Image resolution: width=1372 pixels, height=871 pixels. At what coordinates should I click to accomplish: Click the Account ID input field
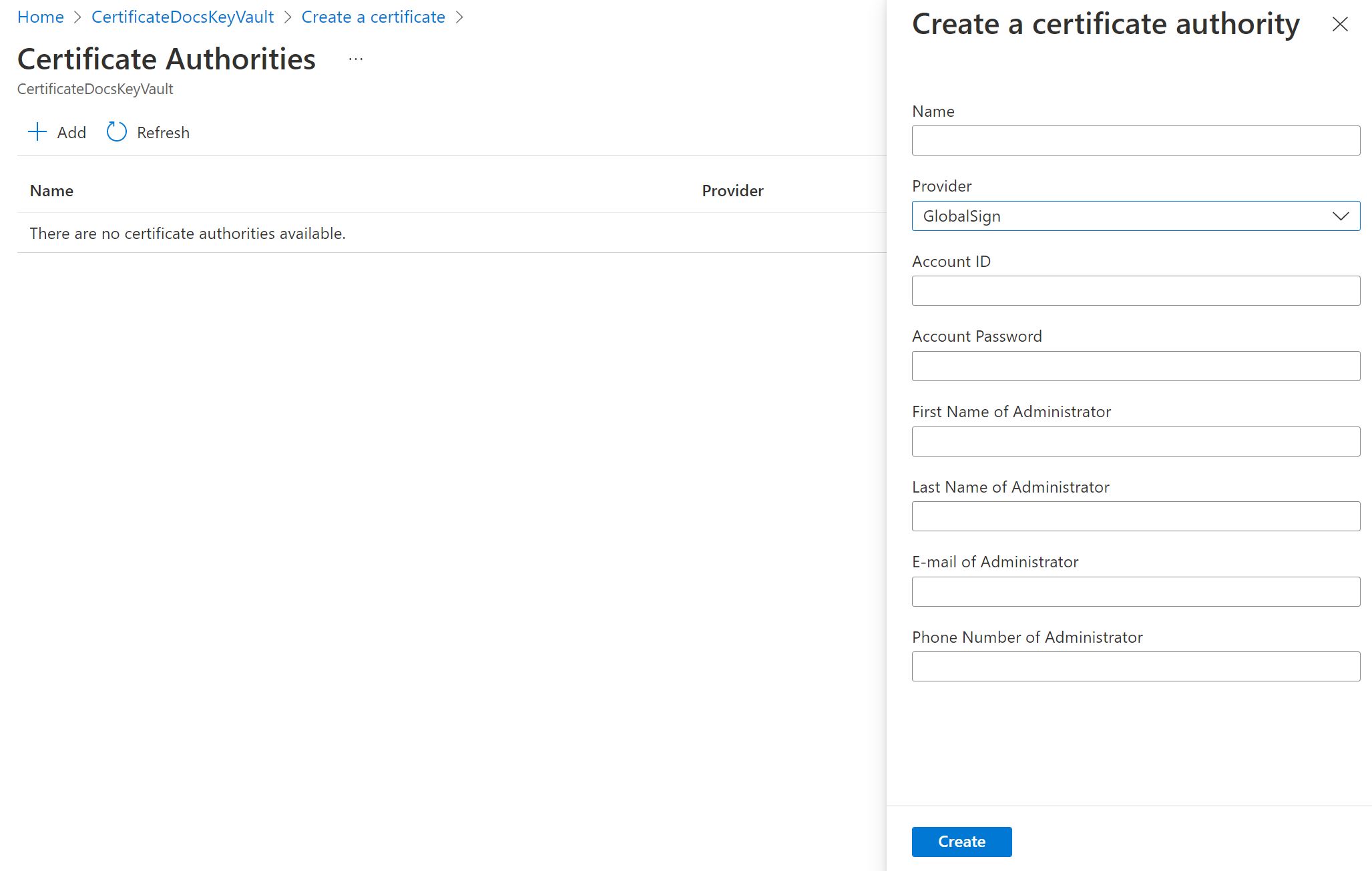(x=1135, y=290)
